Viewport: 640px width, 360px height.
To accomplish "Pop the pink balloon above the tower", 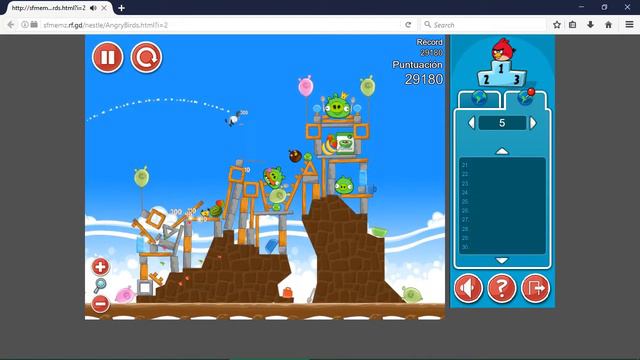I will click(x=306, y=87).
